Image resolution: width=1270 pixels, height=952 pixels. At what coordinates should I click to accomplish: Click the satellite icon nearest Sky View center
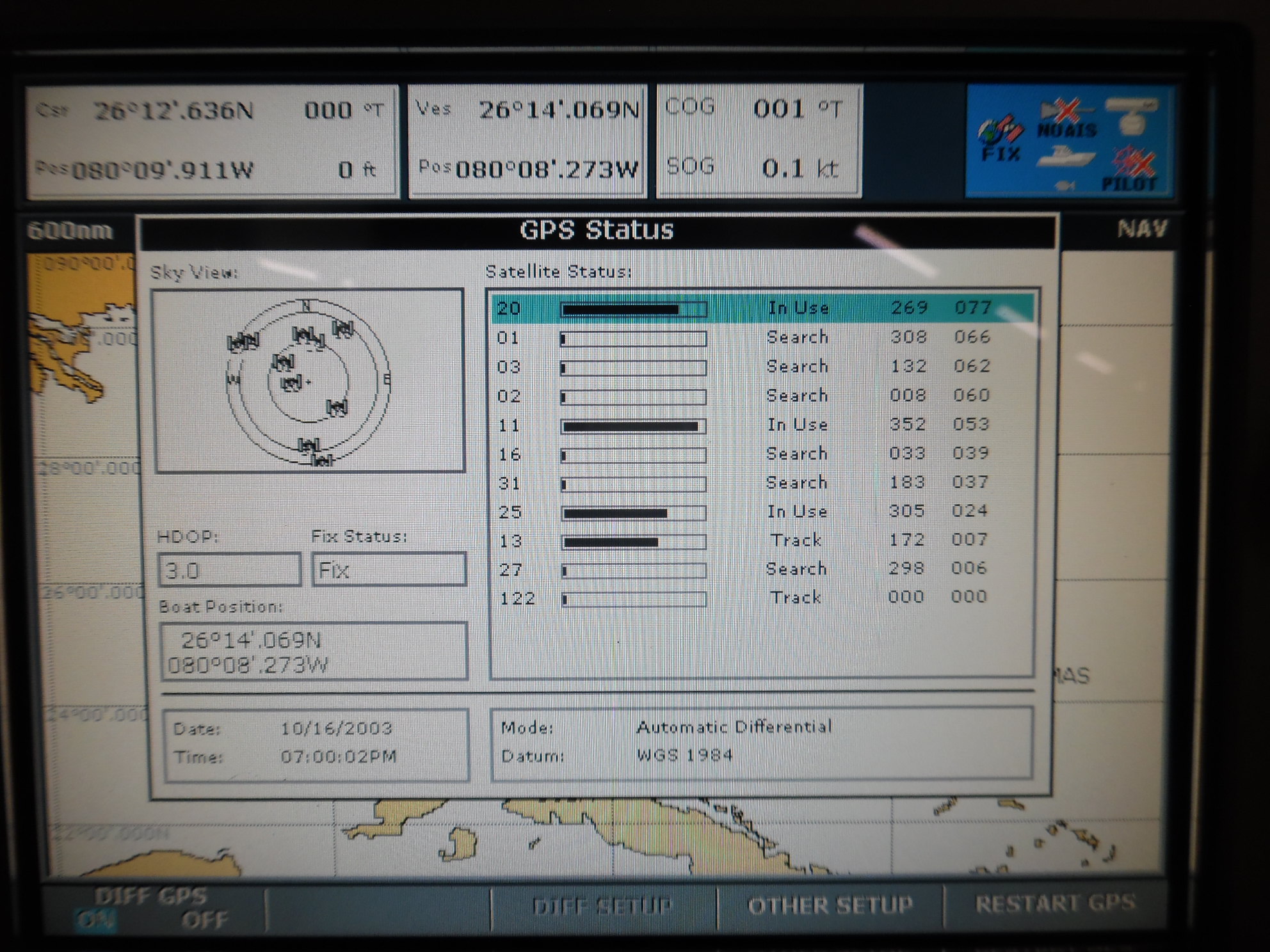coord(291,384)
